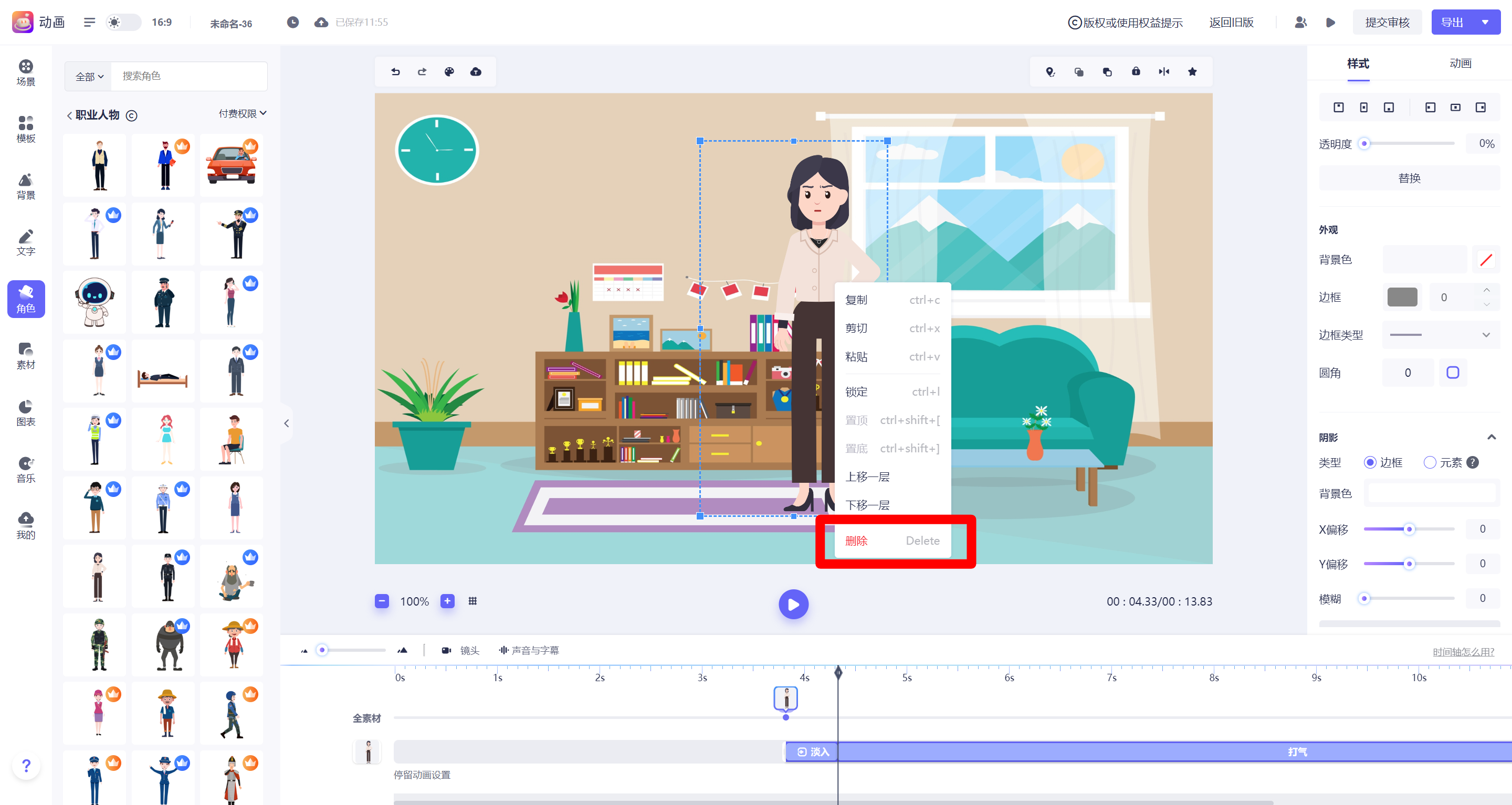Choose 删除 from context menu
This screenshot has width=1512, height=805.
(x=892, y=541)
